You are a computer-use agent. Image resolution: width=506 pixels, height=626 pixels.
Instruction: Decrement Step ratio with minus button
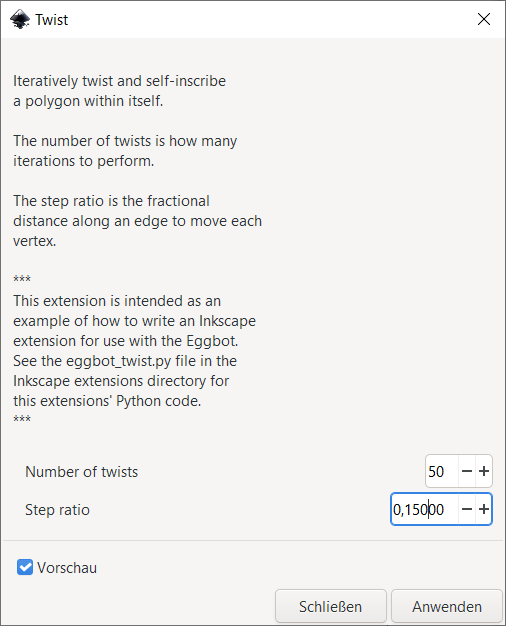coord(467,509)
